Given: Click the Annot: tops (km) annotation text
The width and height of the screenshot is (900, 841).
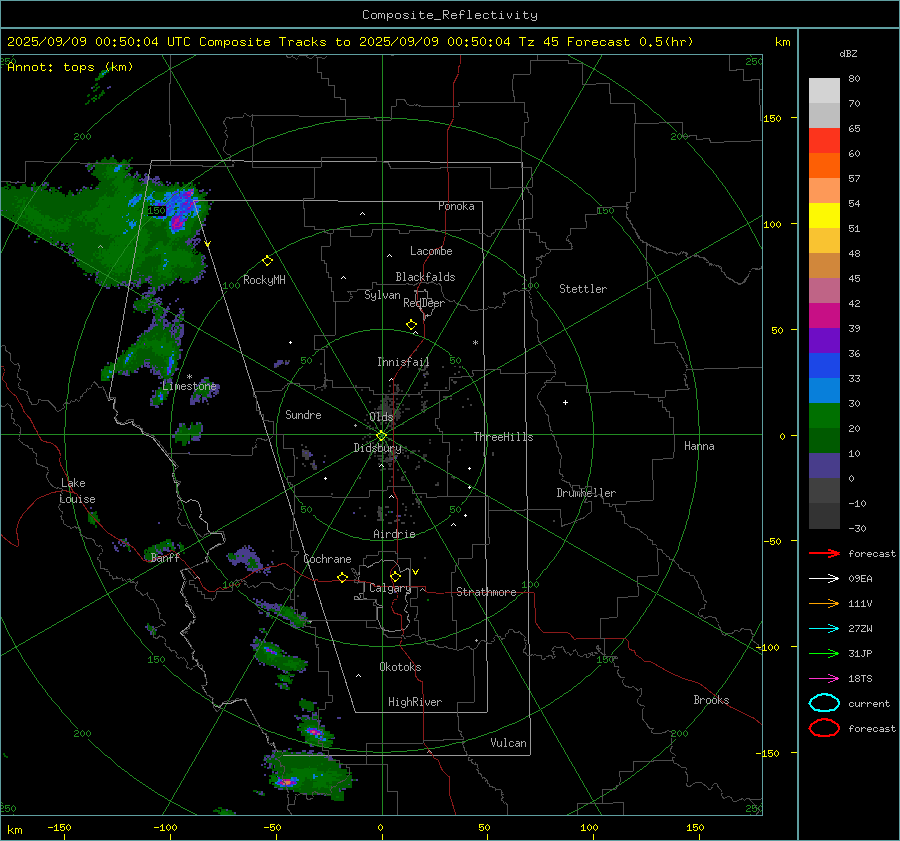Looking at the screenshot, I should (x=70, y=67).
